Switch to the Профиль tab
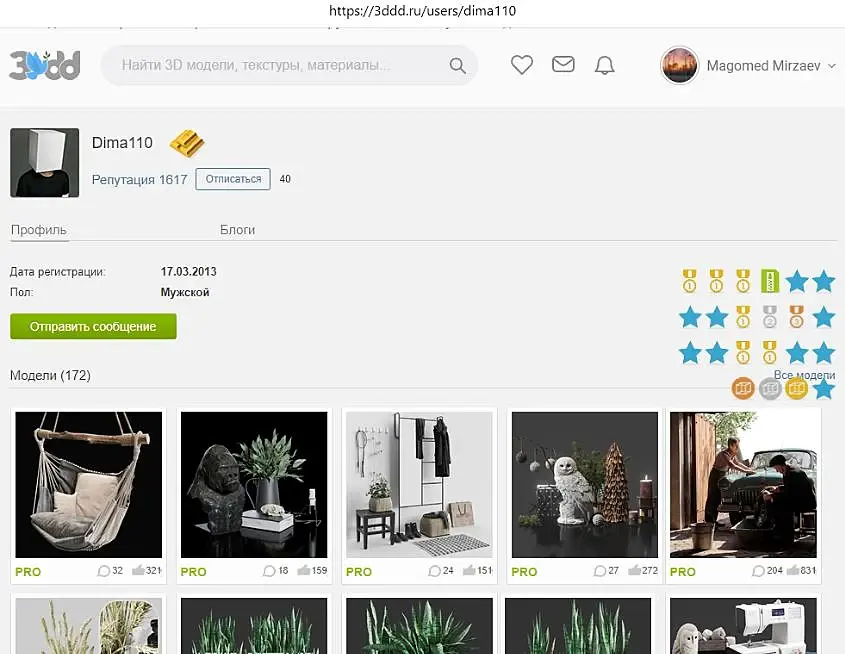Screen dimensions: 845x654 [39, 229]
